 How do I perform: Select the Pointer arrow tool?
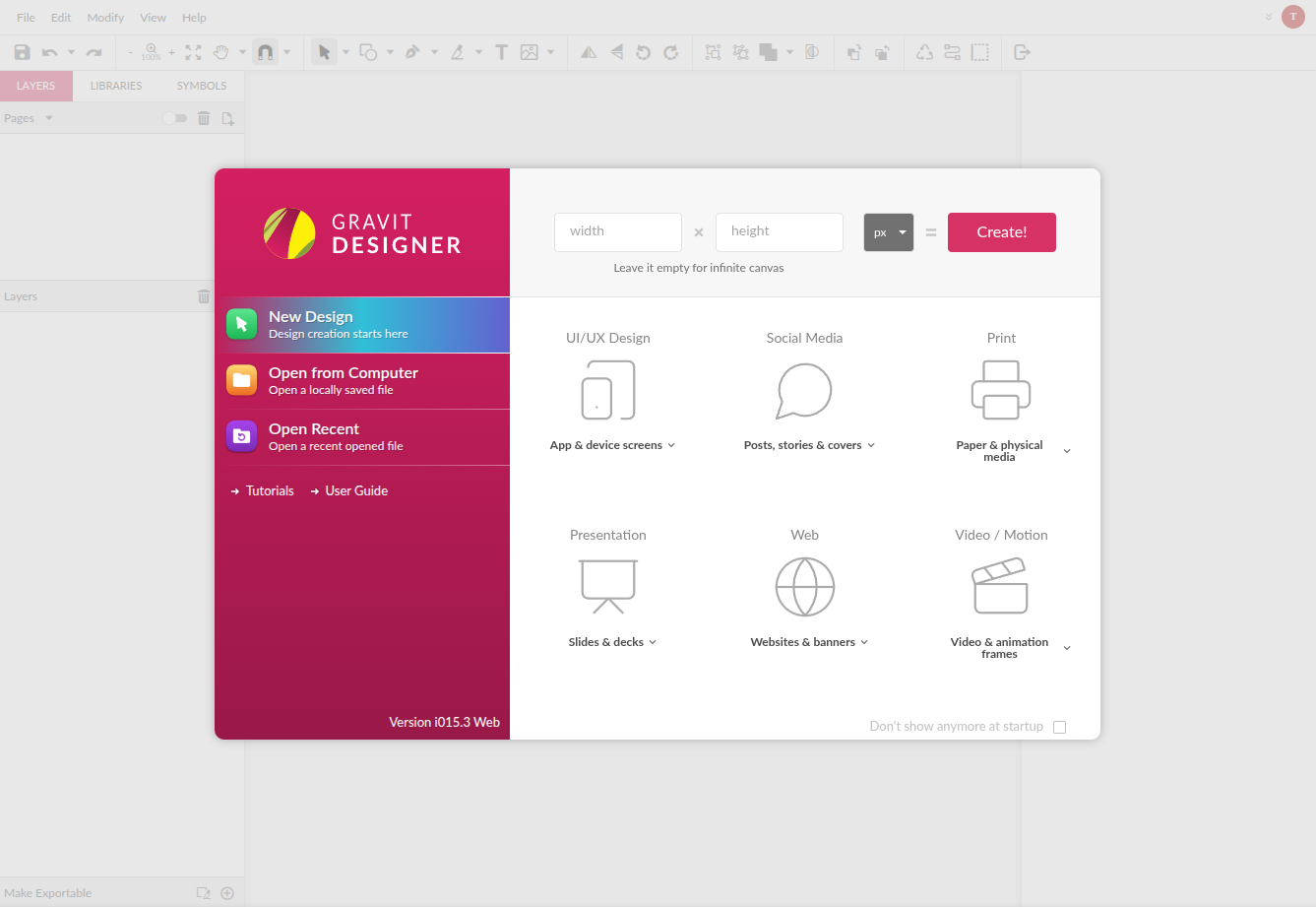[x=324, y=52]
